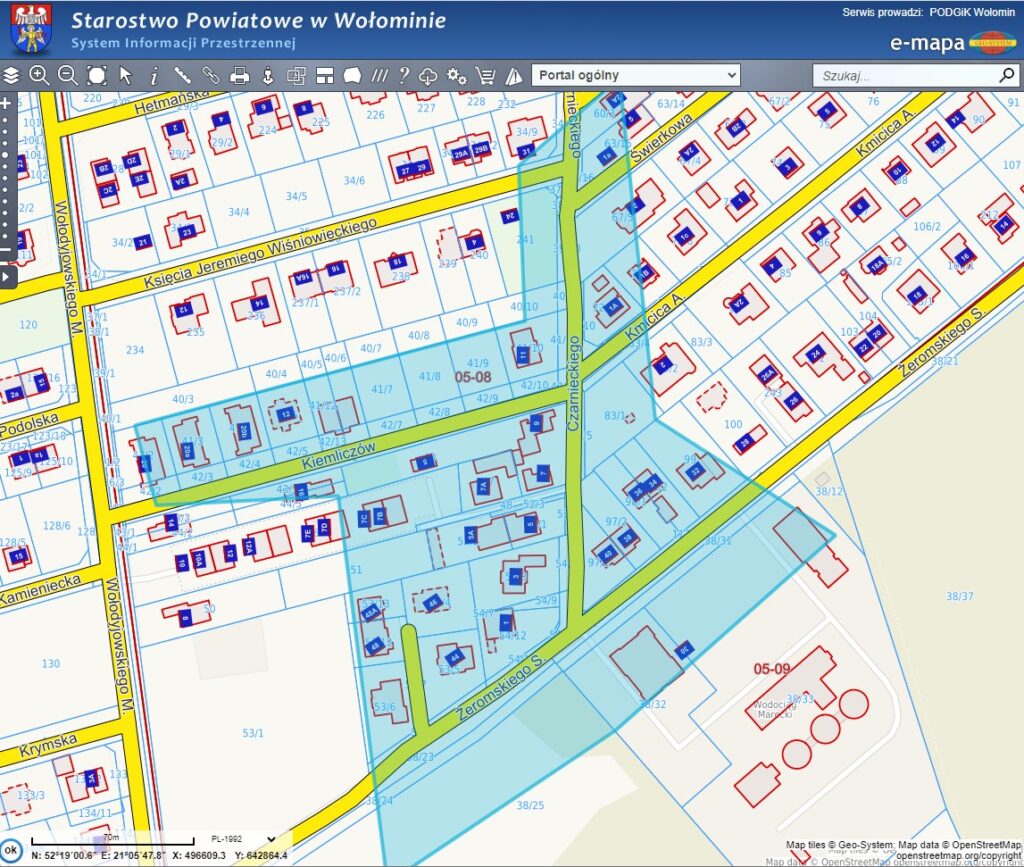This screenshot has height=867, width=1024.
Task: Copy map link with chain icon
Action: point(211,75)
